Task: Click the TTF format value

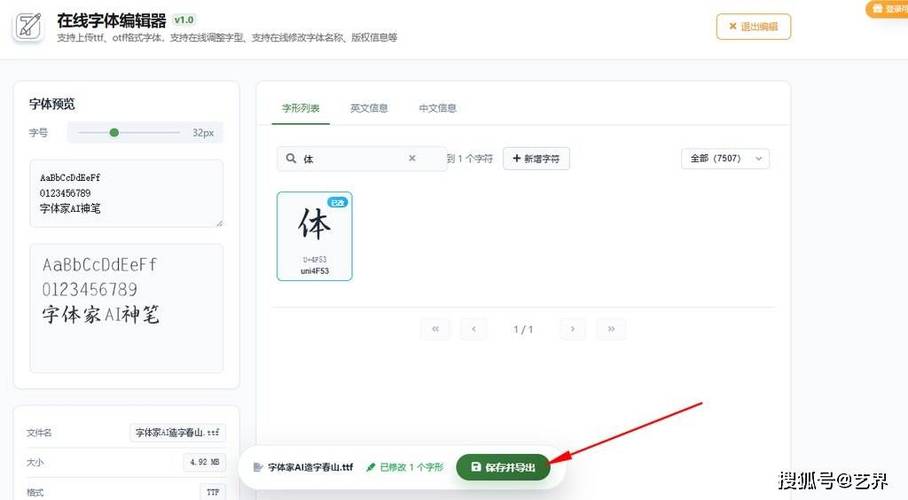Action: [x=213, y=492]
